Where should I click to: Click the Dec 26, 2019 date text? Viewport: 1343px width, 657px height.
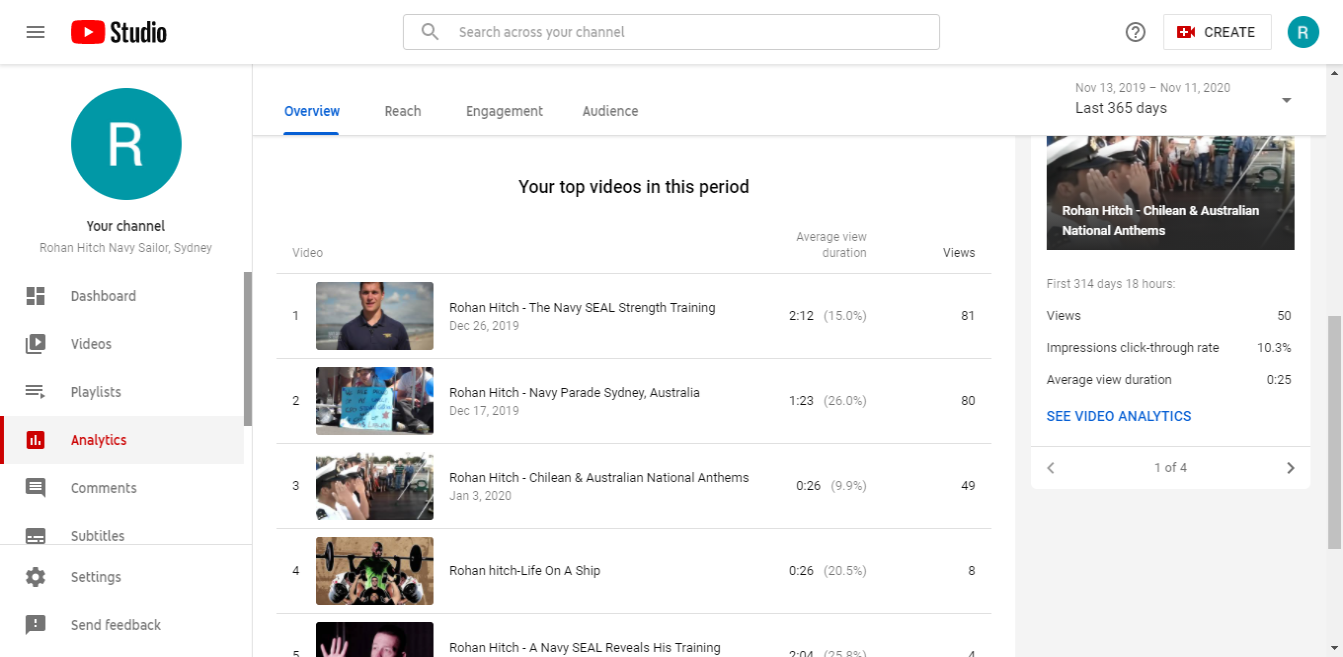(484, 326)
